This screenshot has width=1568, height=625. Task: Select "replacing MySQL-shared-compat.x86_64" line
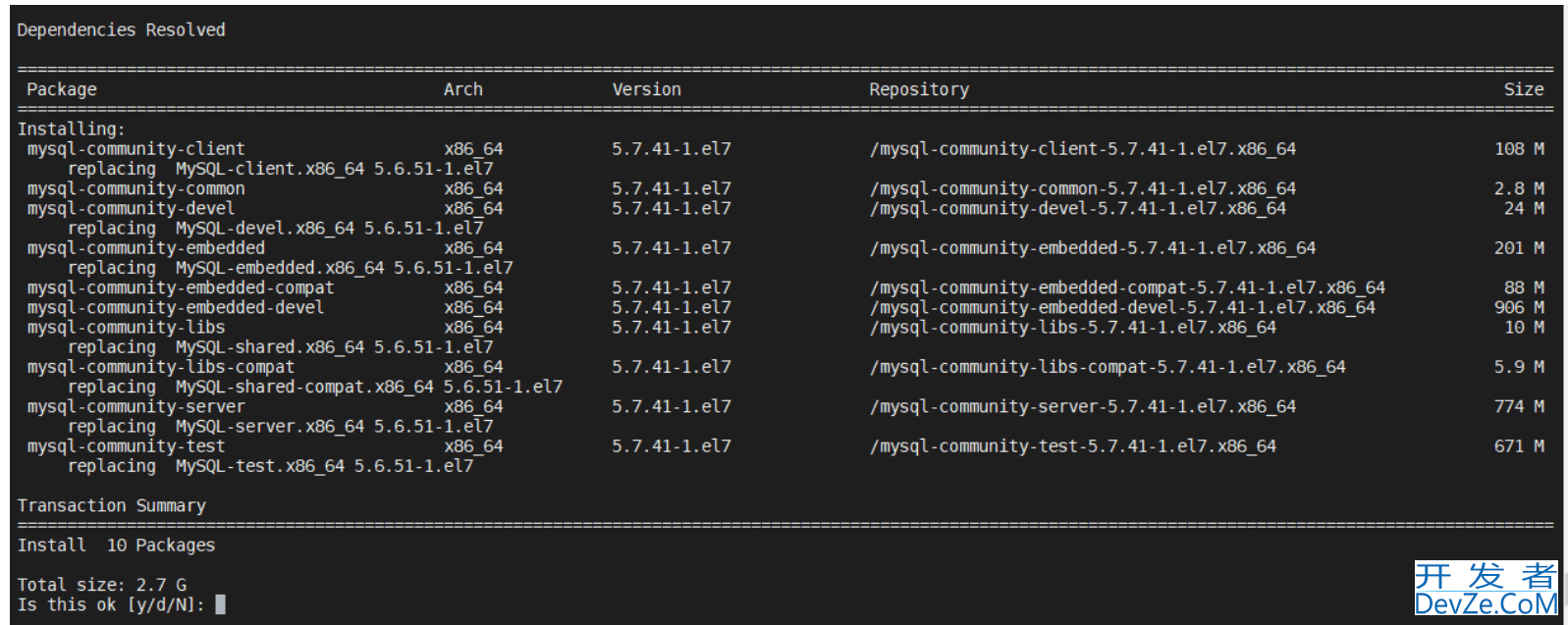tap(250, 387)
